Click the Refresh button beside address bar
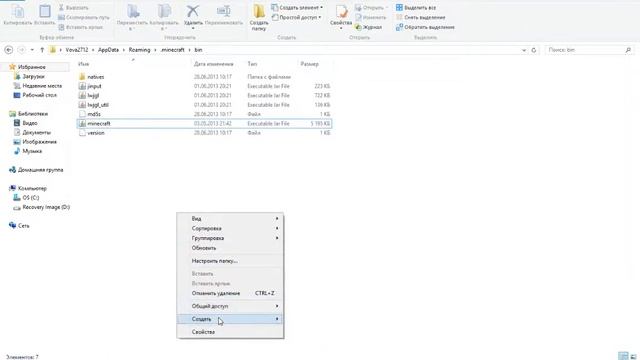Image resolution: width=640 pixels, height=360 pixels. click(x=533, y=50)
